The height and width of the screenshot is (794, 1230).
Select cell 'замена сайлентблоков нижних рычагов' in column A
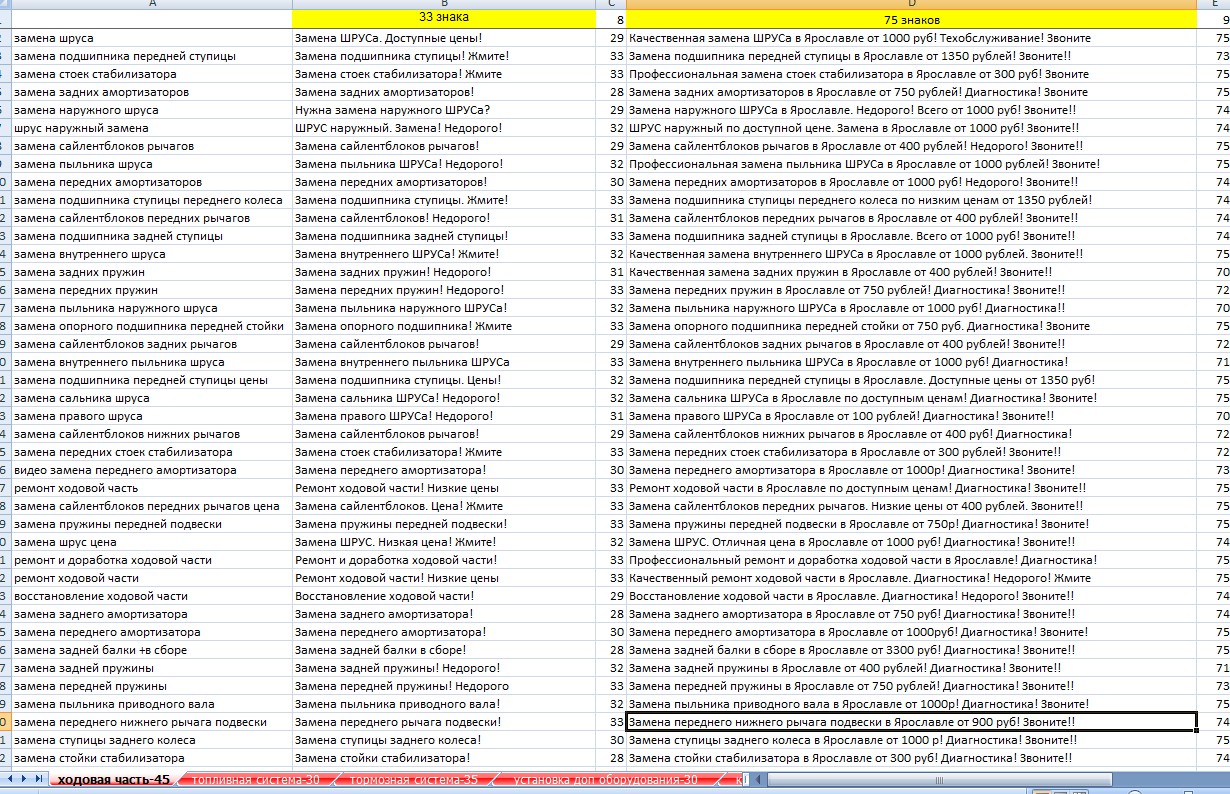coord(152,434)
